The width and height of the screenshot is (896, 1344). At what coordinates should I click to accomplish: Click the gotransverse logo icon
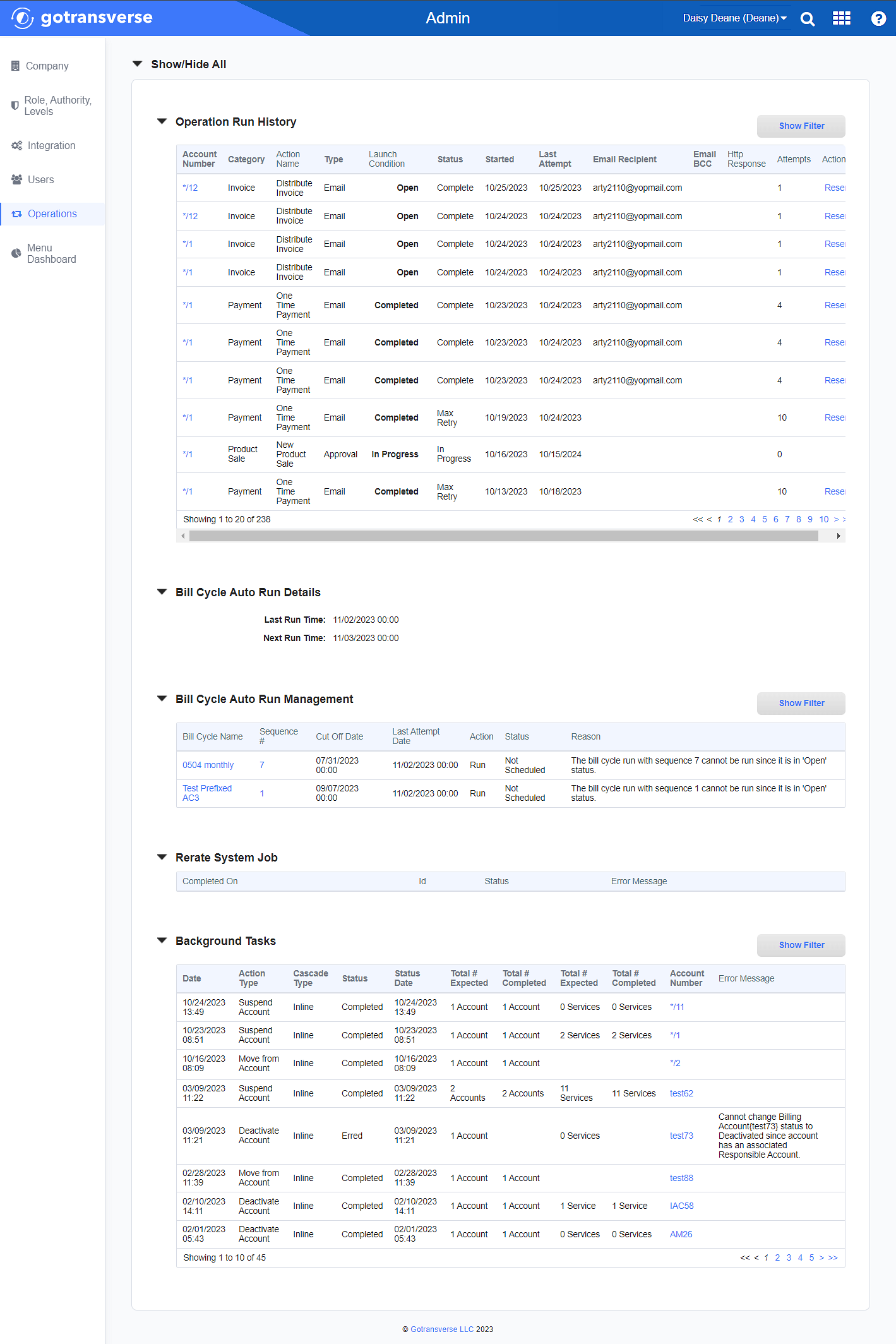click(x=22, y=18)
